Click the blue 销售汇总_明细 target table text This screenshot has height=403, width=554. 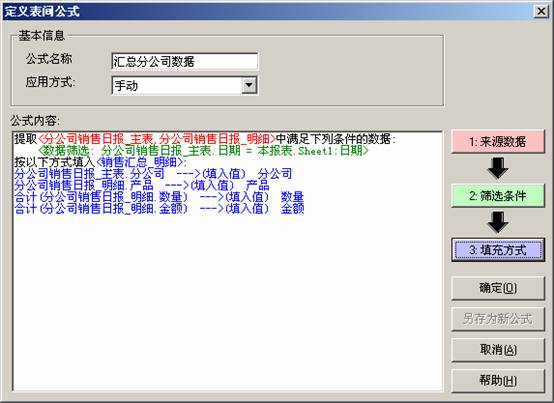pos(140,162)
